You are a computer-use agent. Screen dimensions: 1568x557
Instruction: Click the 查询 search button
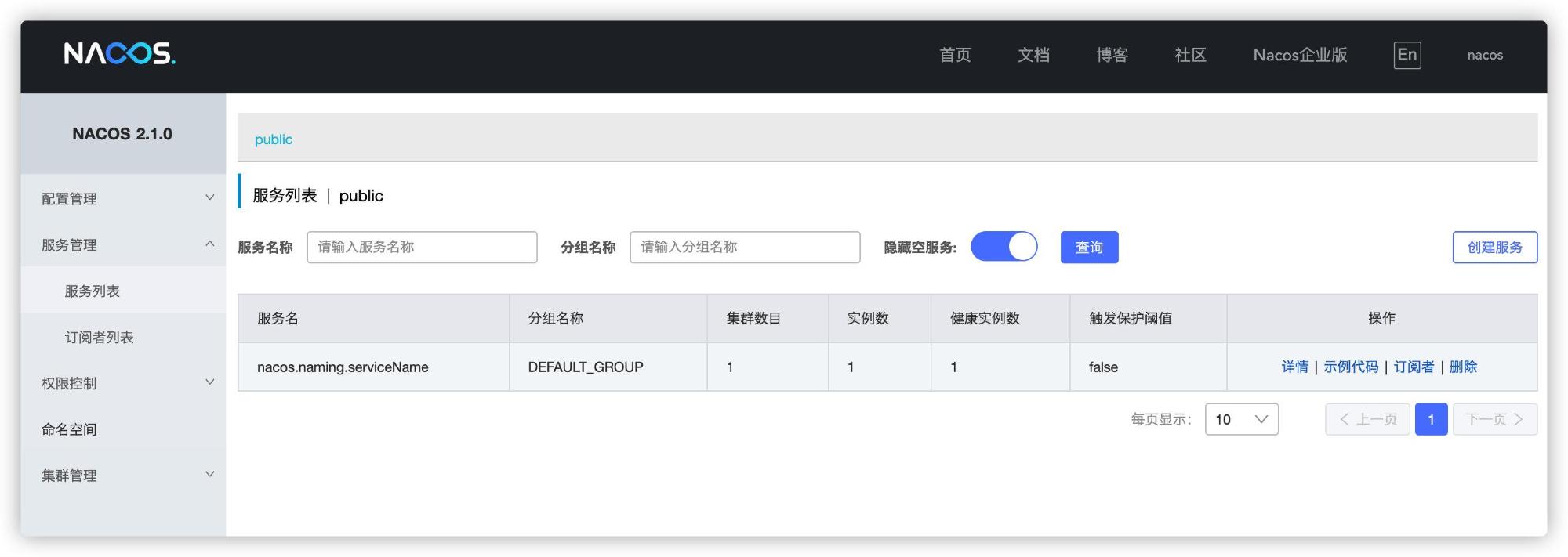[x=1089, y=248]
